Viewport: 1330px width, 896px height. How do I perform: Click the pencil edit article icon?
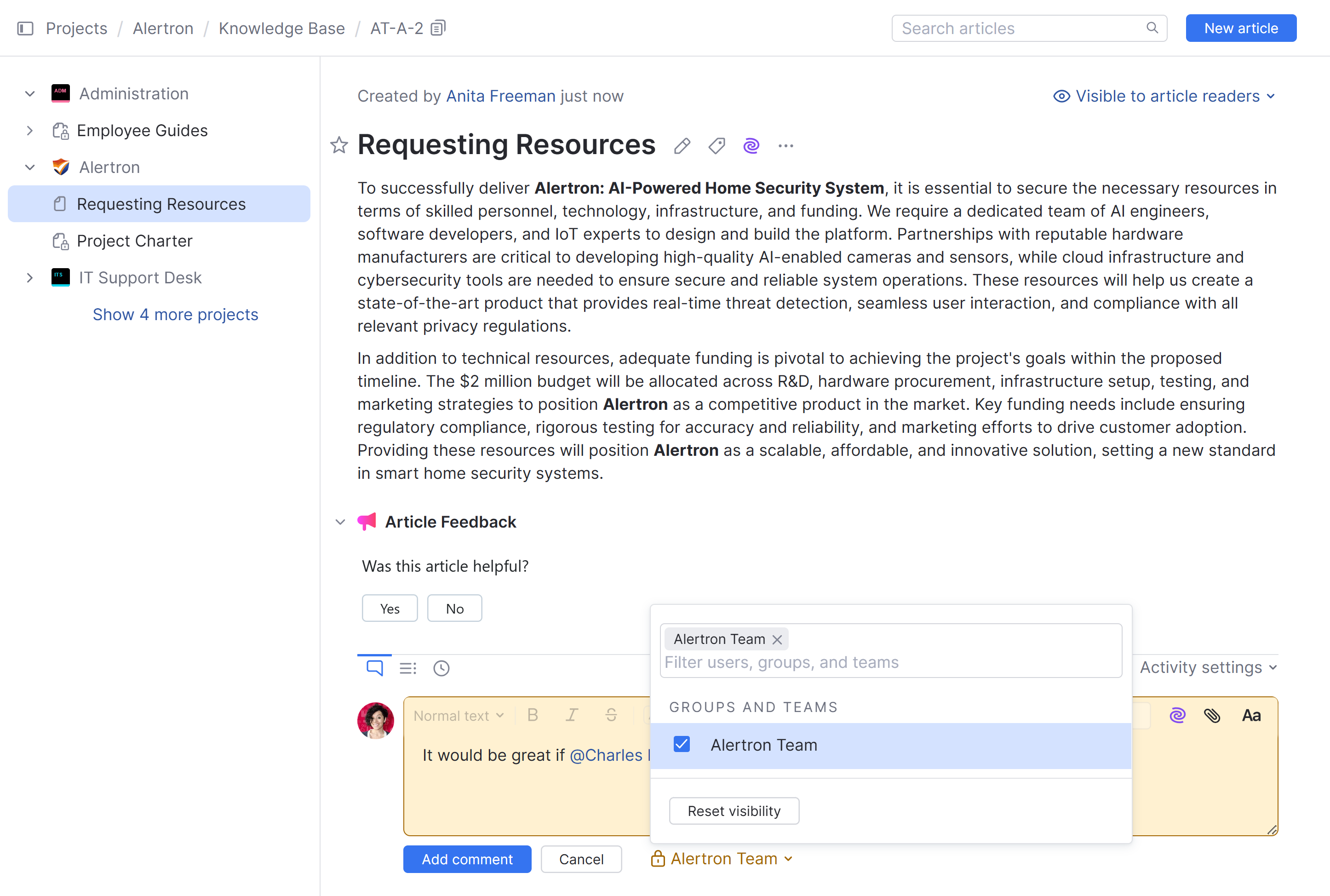(x=682, y=146)
